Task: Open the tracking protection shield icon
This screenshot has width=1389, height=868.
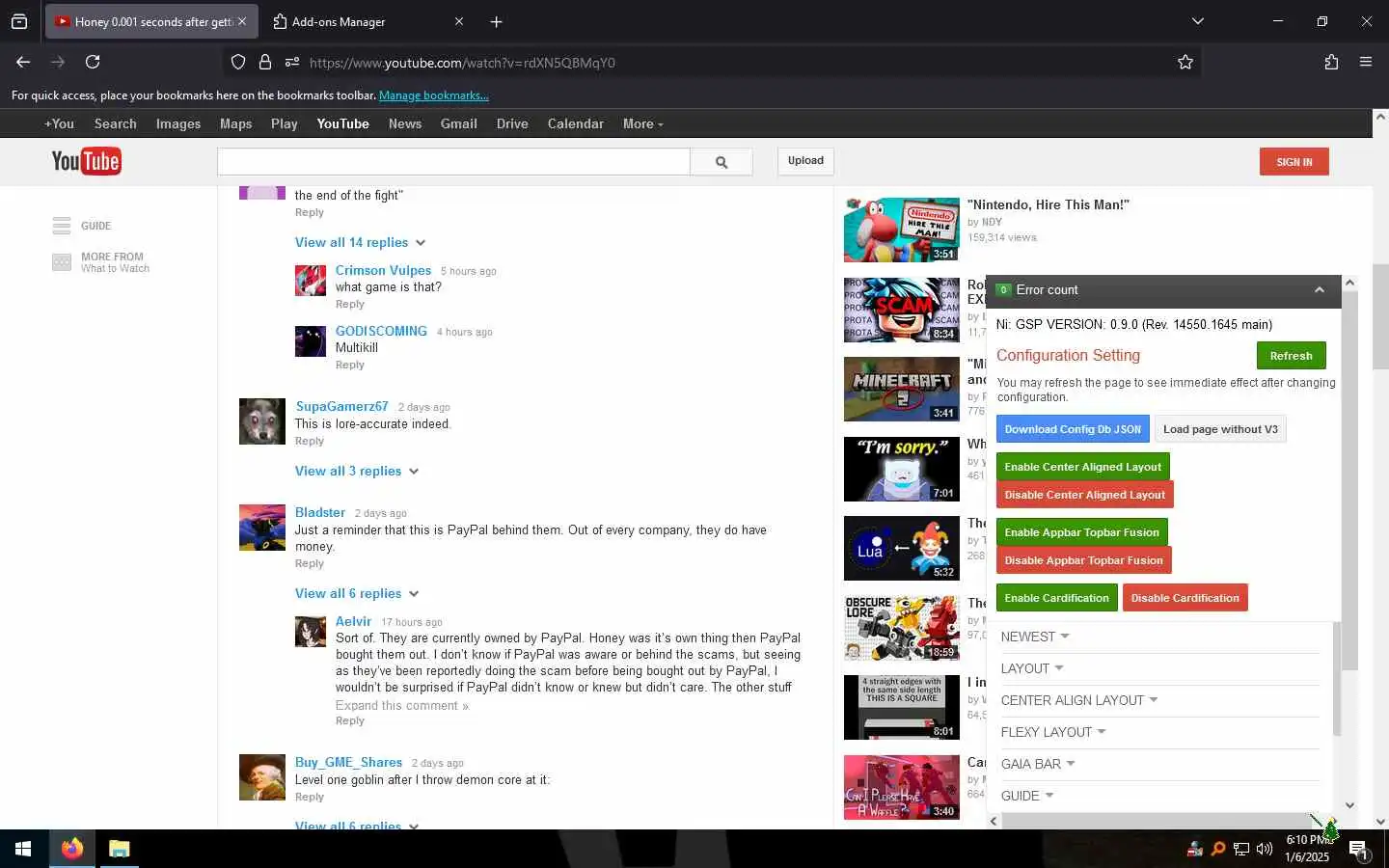Action: (x=238, y=63)
